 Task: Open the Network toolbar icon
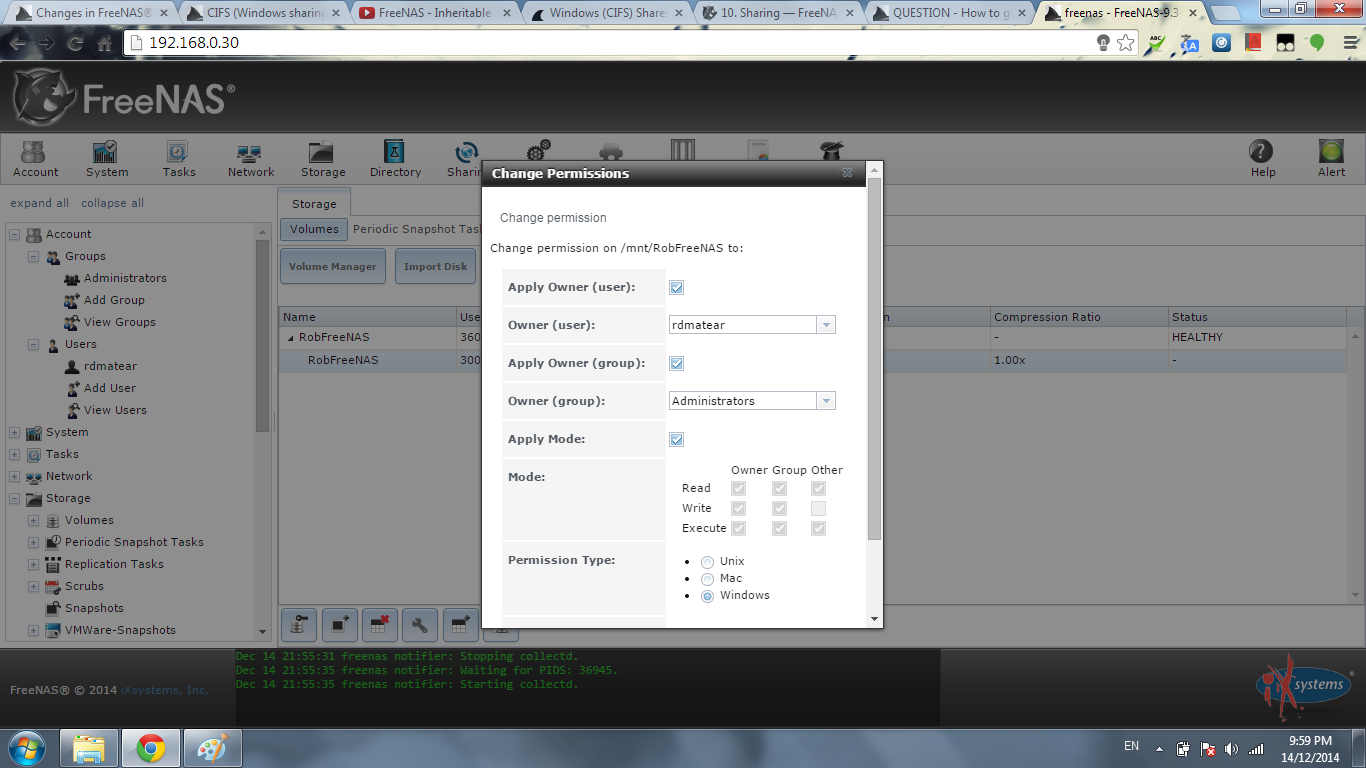click(250, 158)
